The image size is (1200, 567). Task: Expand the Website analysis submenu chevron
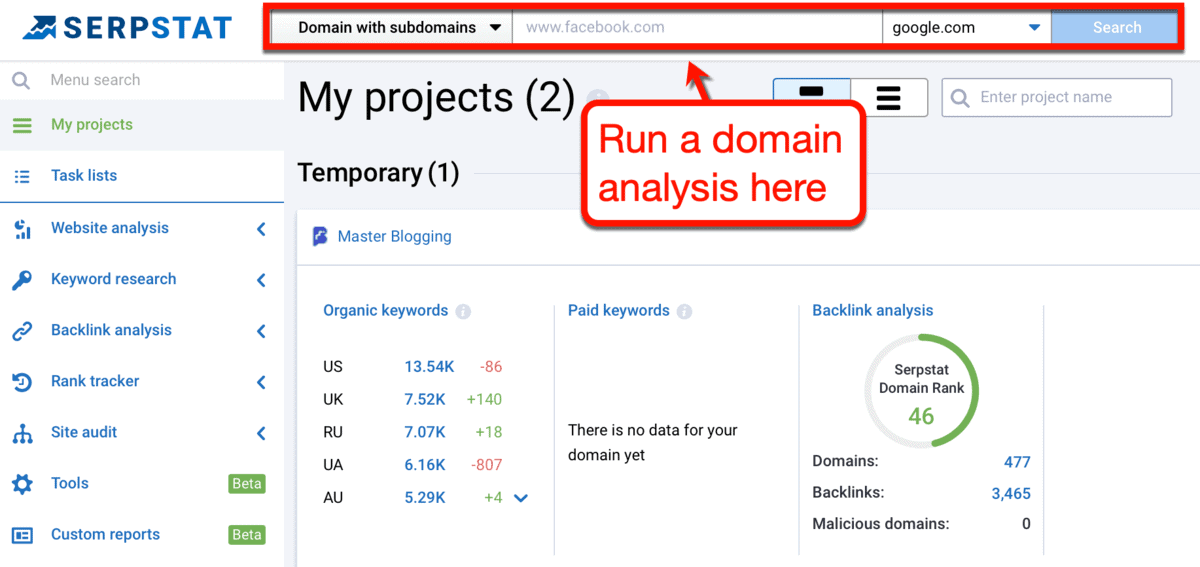[262, 229]
